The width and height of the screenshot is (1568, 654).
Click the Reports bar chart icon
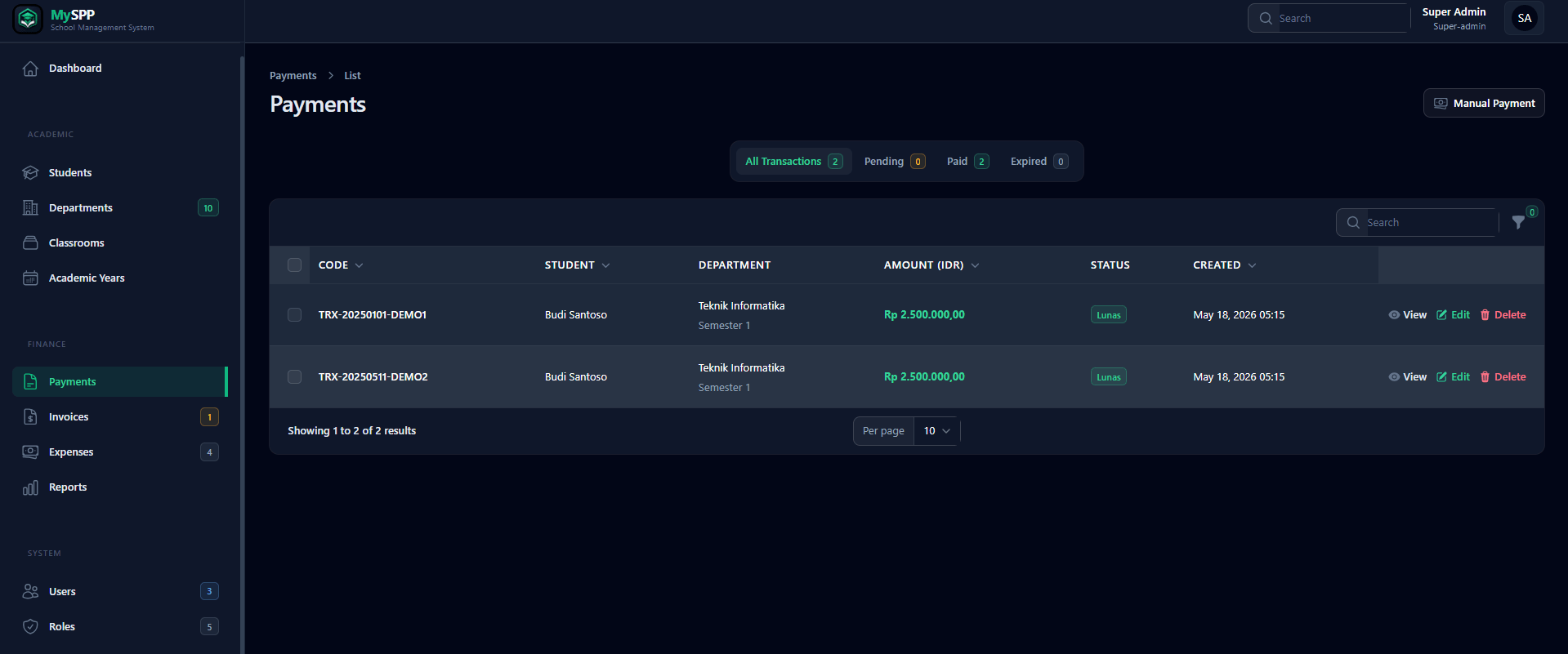[x=30, y=487]
